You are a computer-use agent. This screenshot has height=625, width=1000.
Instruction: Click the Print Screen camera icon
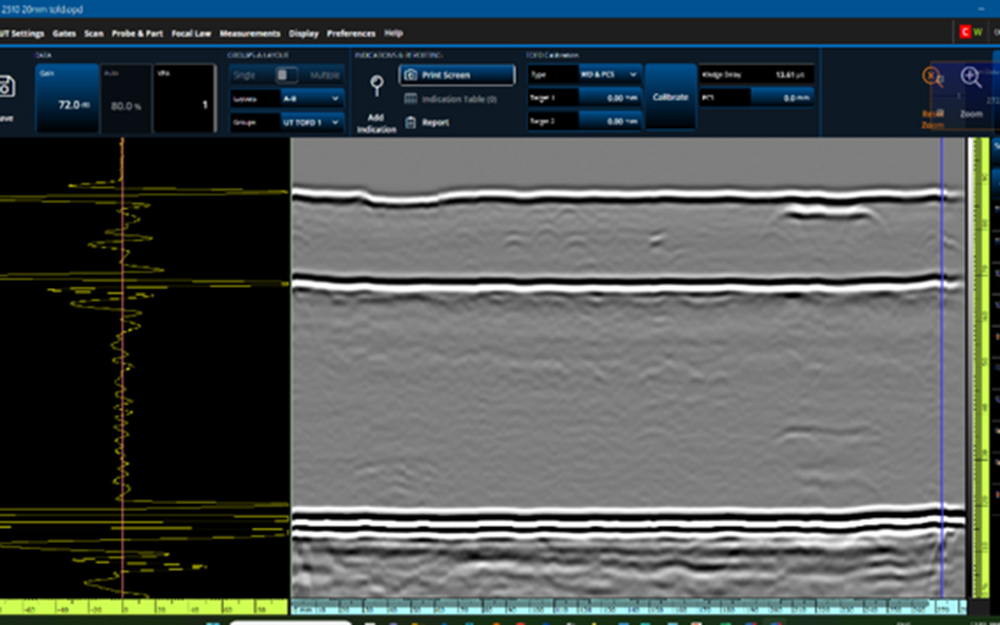tap(410, 75)
